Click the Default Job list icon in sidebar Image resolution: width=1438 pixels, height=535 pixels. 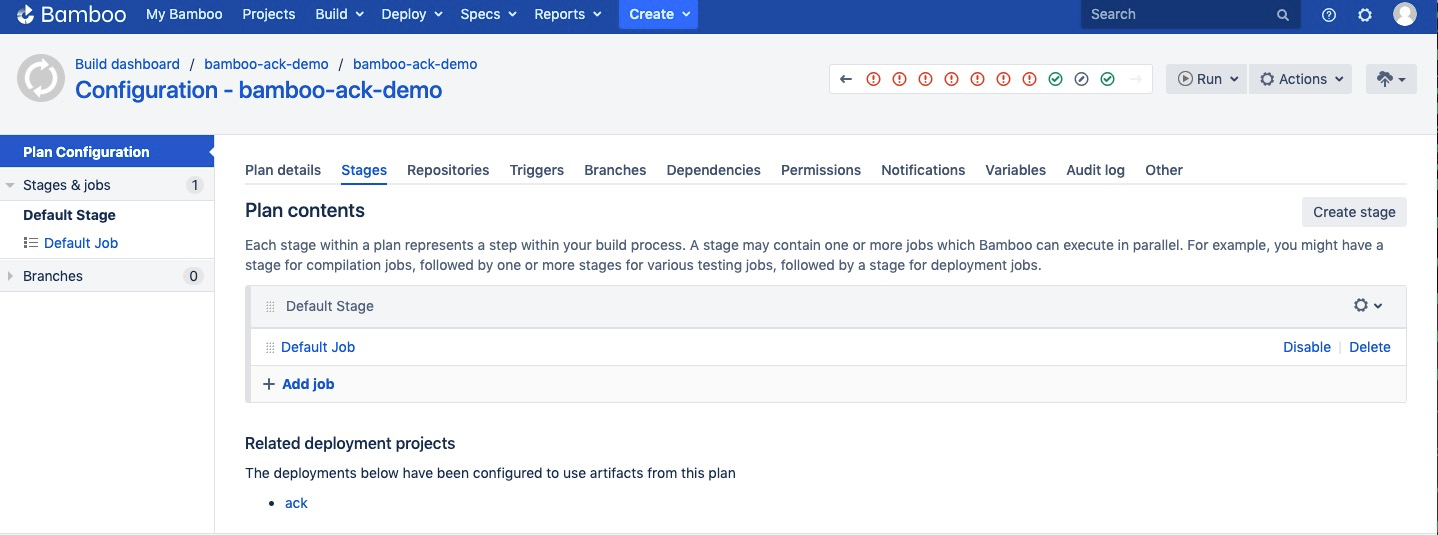31,243
